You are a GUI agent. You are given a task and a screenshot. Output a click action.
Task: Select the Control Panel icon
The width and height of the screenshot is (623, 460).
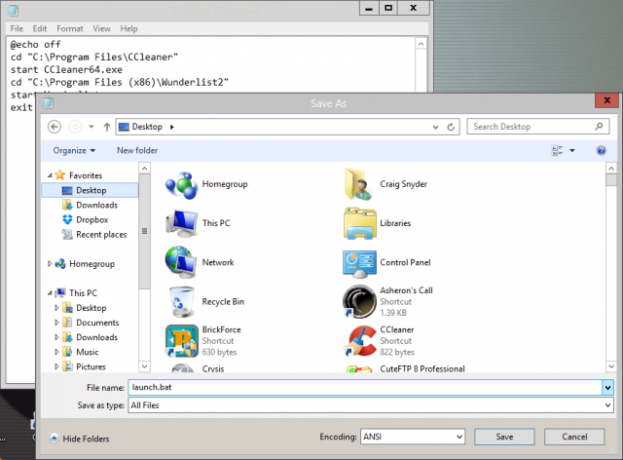coord(360,263)
